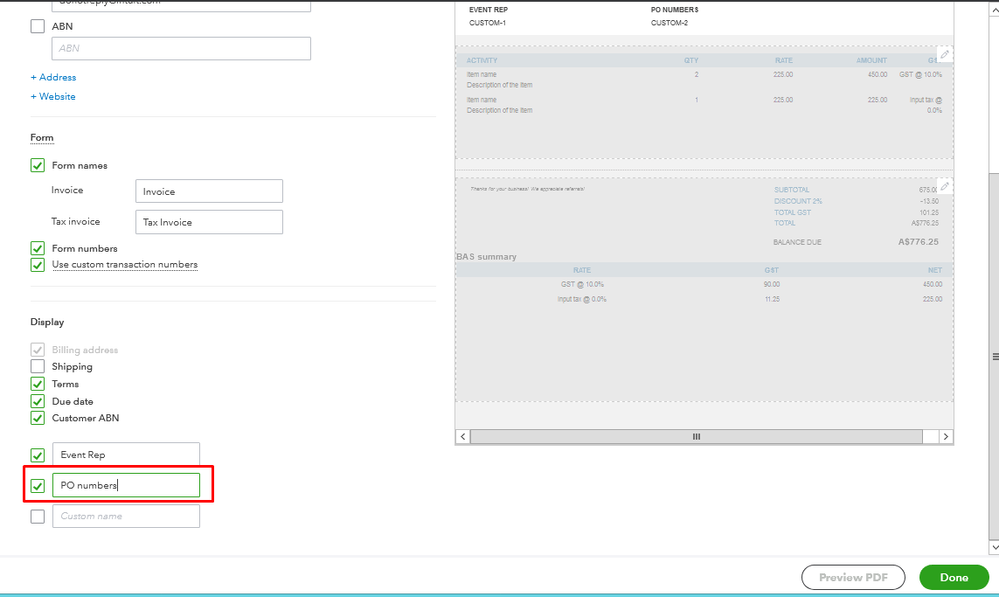
Task: Click the page scroll up arrow
Action: 995,10
